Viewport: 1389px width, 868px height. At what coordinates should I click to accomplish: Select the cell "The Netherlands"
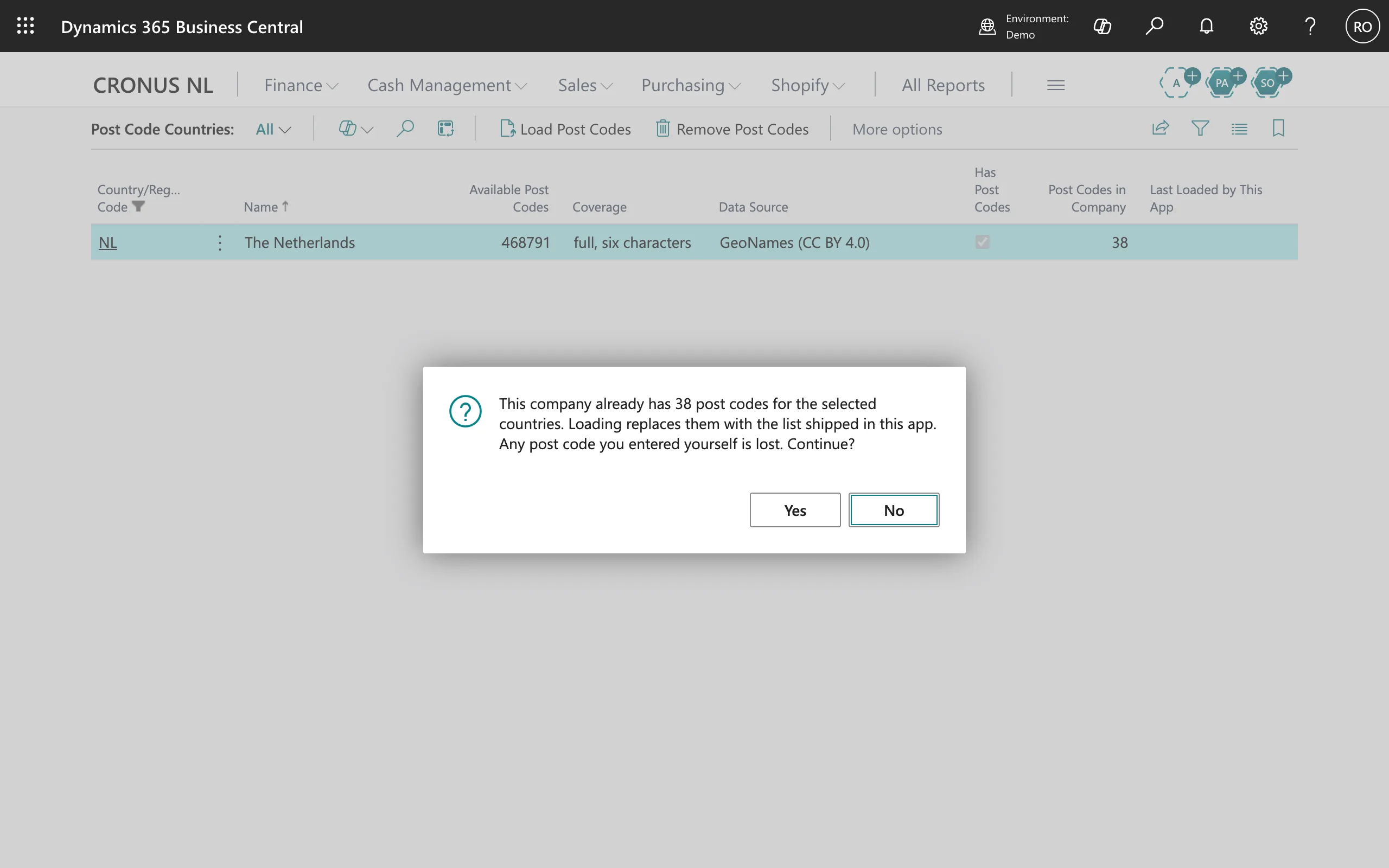click(x=300, y=243)
